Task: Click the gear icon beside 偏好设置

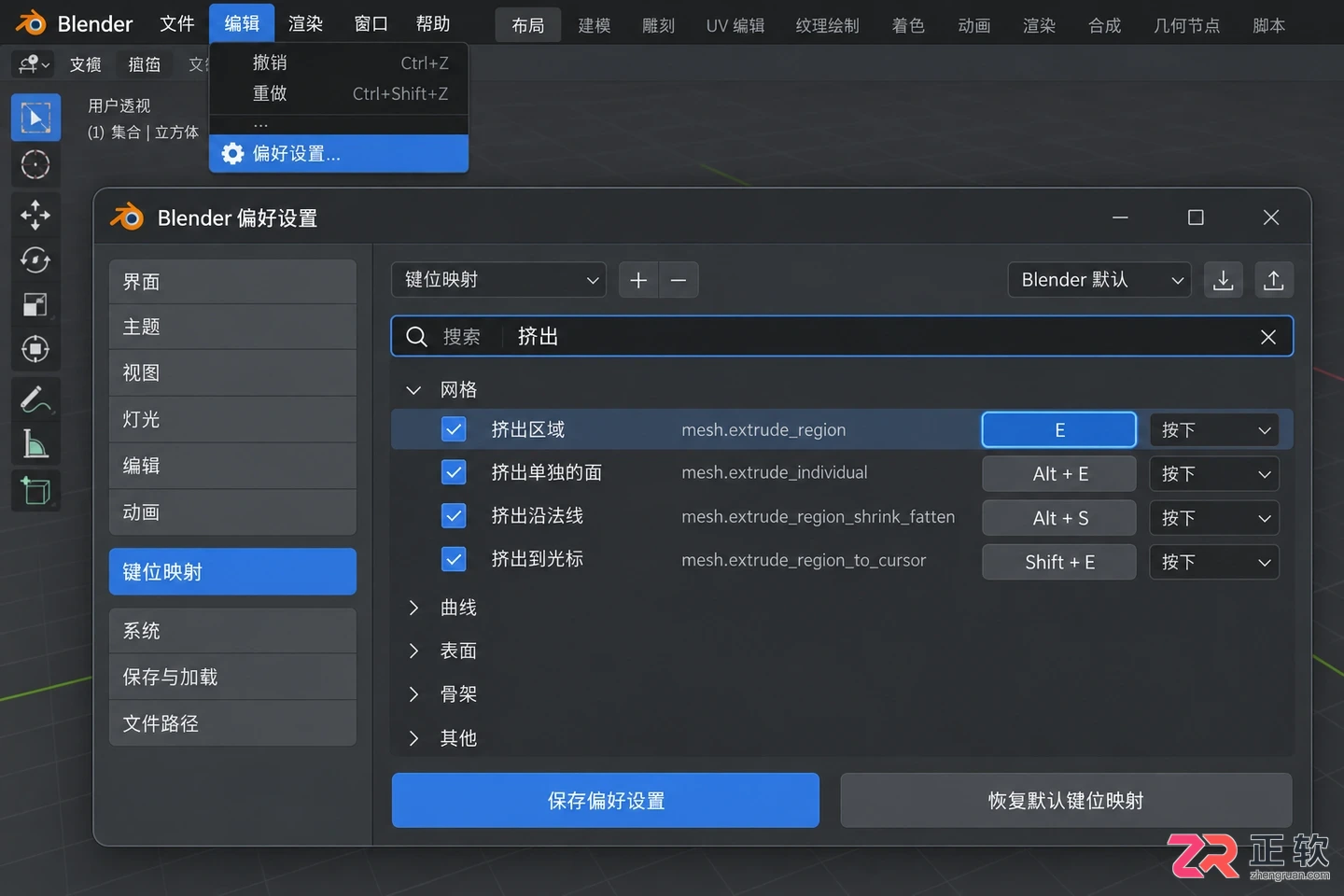Action: (x=232, y=153)
